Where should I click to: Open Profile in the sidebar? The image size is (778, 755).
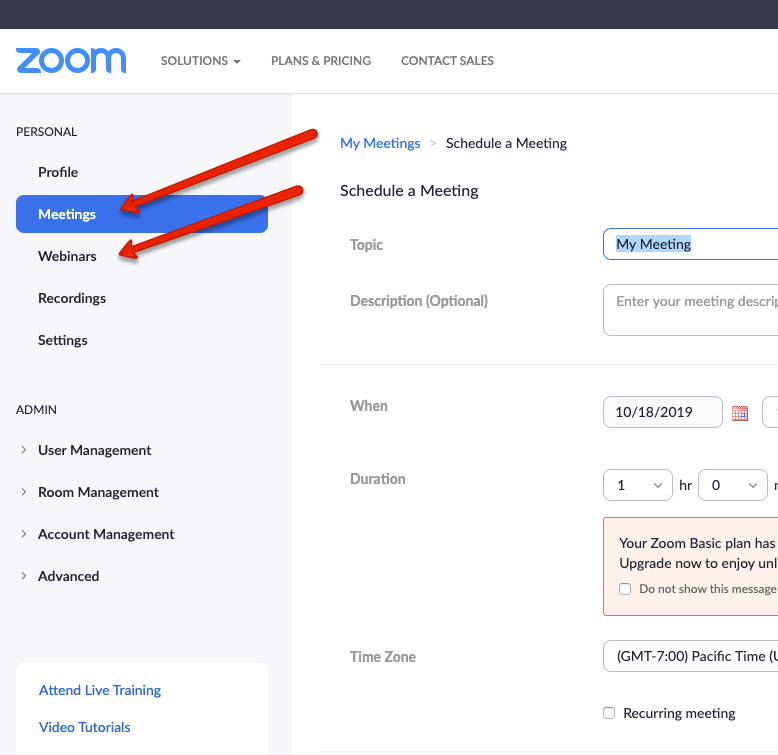58,172
